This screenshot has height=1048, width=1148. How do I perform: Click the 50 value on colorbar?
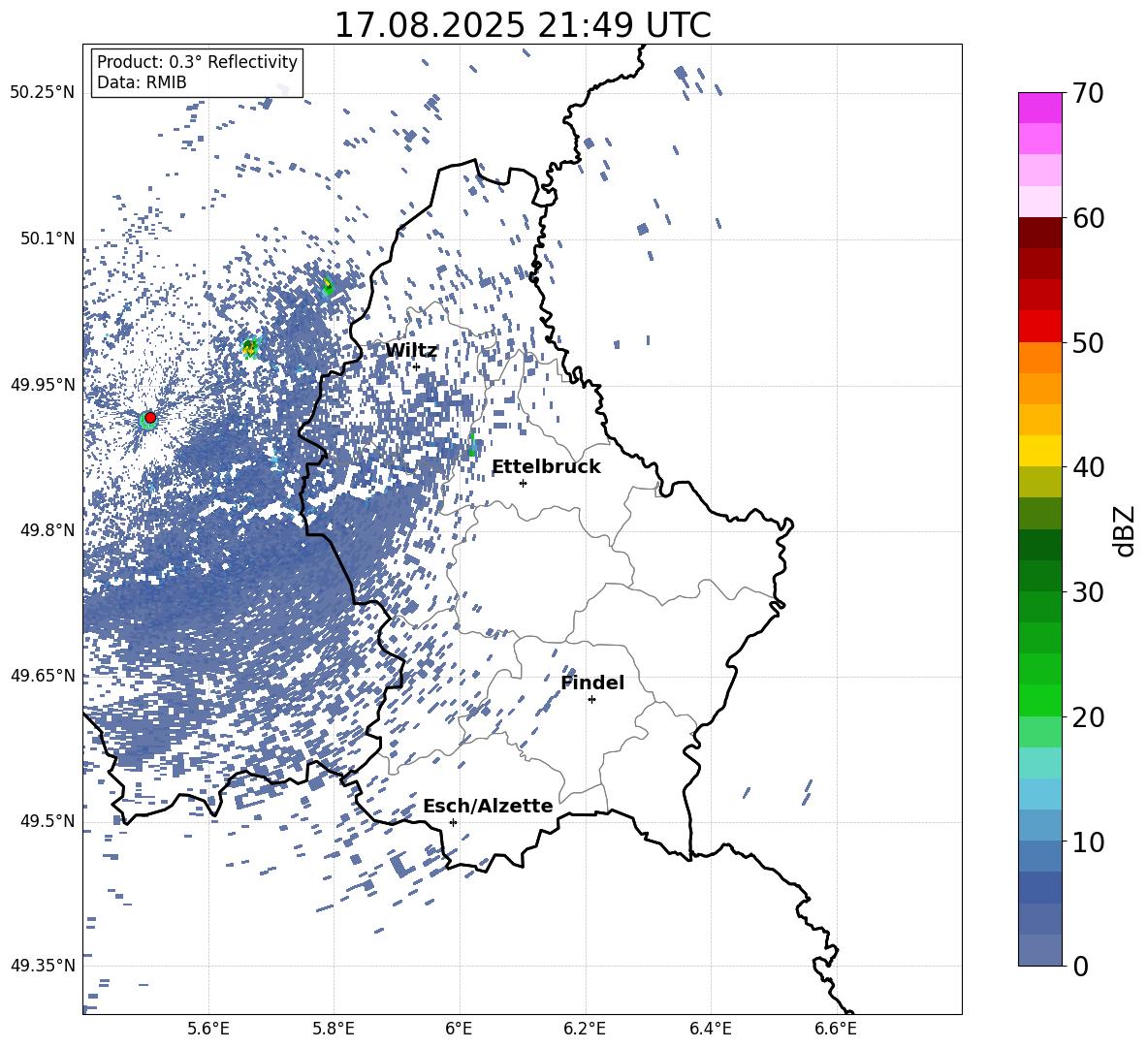[1088, 343]
